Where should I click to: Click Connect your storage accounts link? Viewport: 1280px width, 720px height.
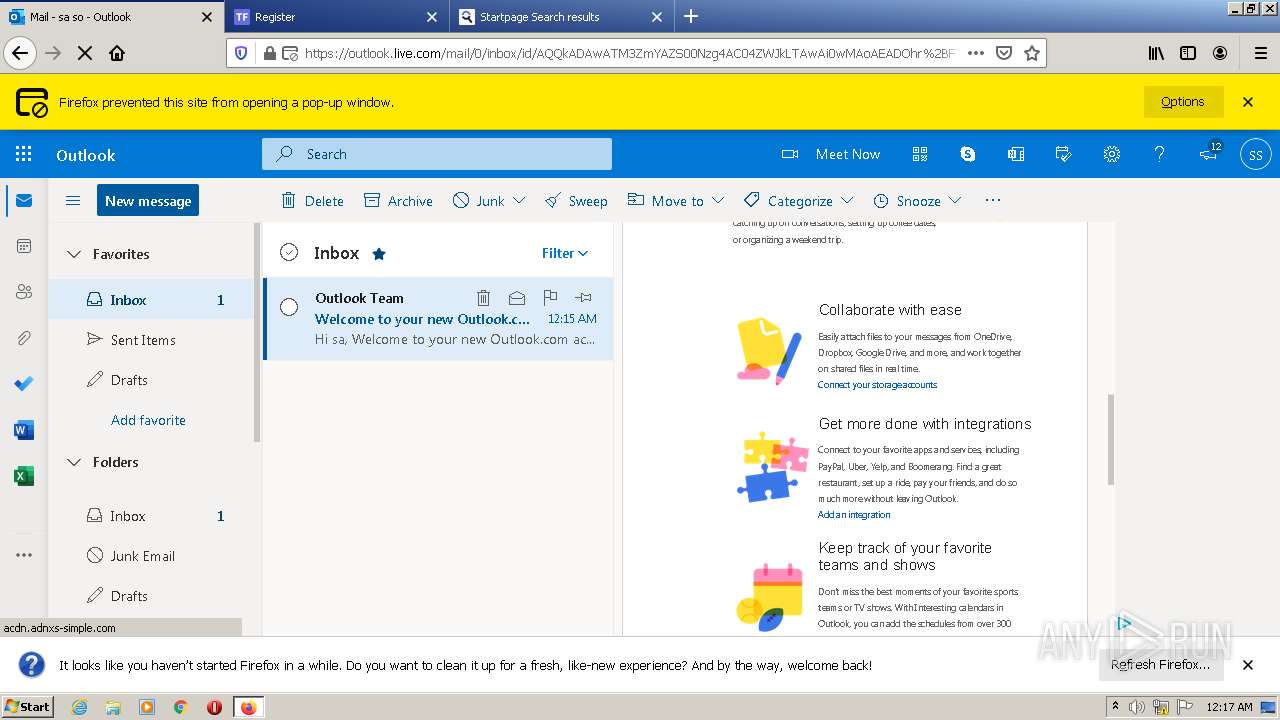coord(877,385)
